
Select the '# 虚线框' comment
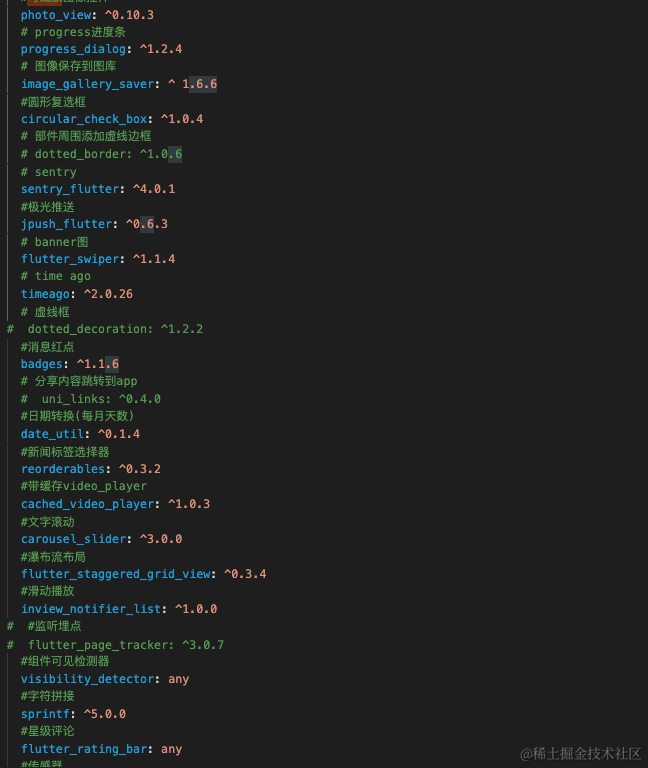45,312
